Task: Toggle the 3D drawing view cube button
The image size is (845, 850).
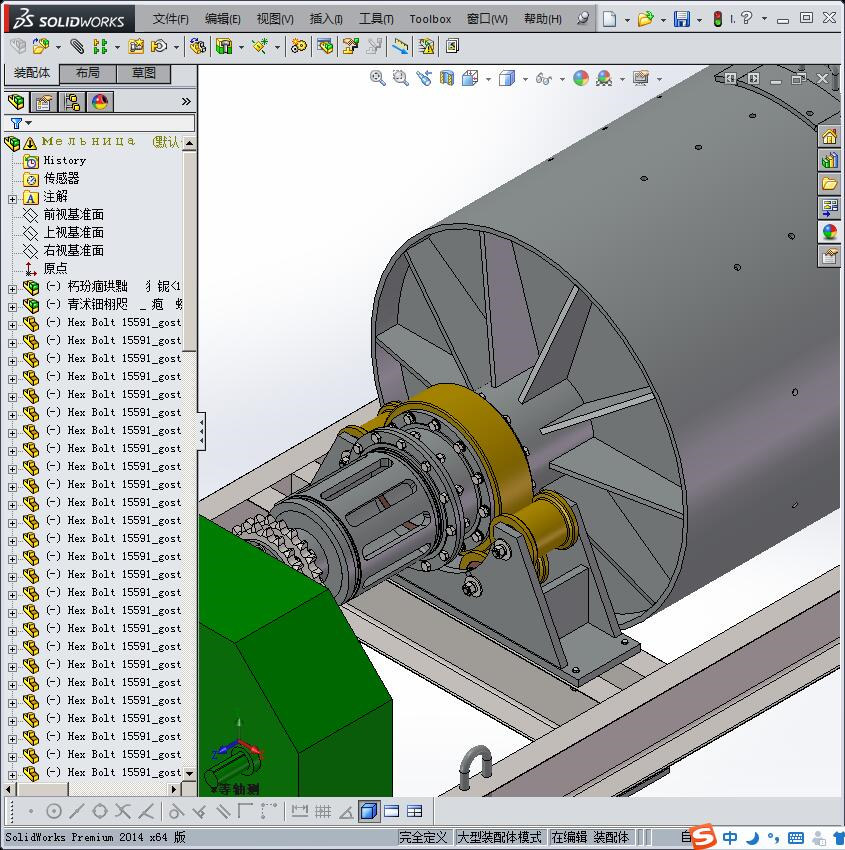Action: coord(369,811)
